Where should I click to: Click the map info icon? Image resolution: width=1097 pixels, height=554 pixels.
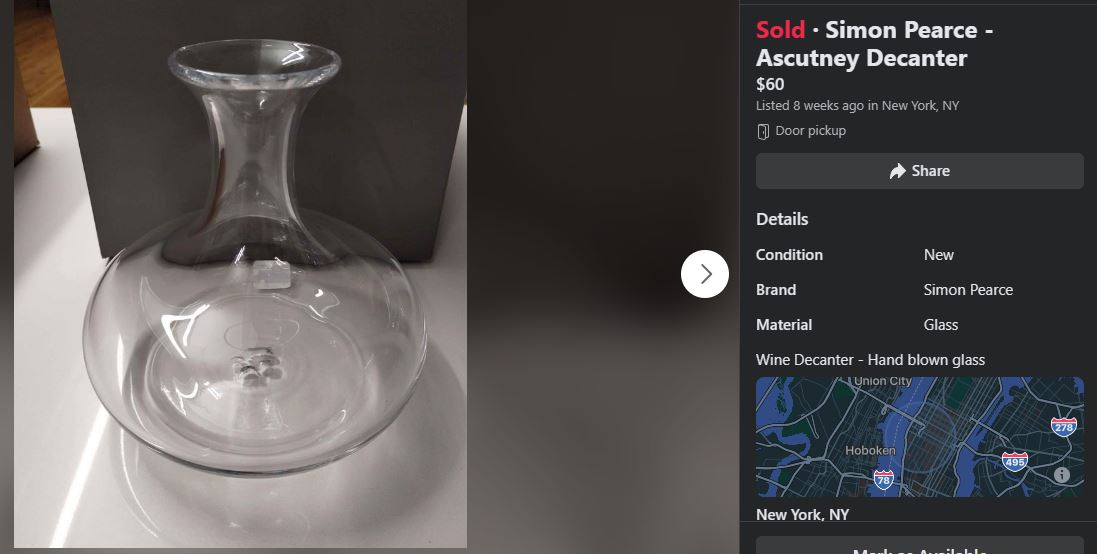[x=1062, y=475]
